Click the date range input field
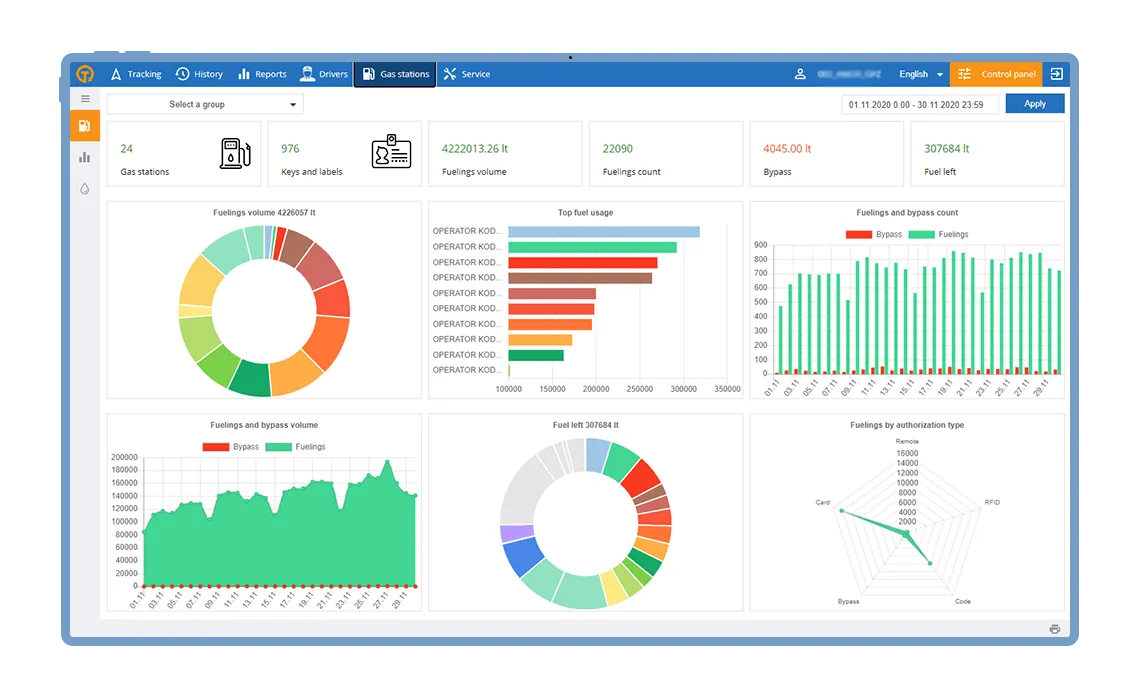Image resolution: width=1140 pixels, height=700 pixels. pos(919,104)
